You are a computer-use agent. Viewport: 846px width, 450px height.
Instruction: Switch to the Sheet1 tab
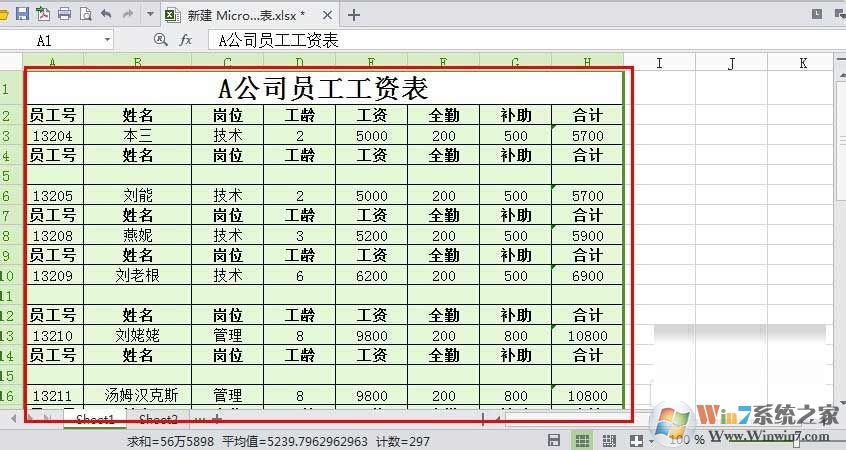point(95,419)
